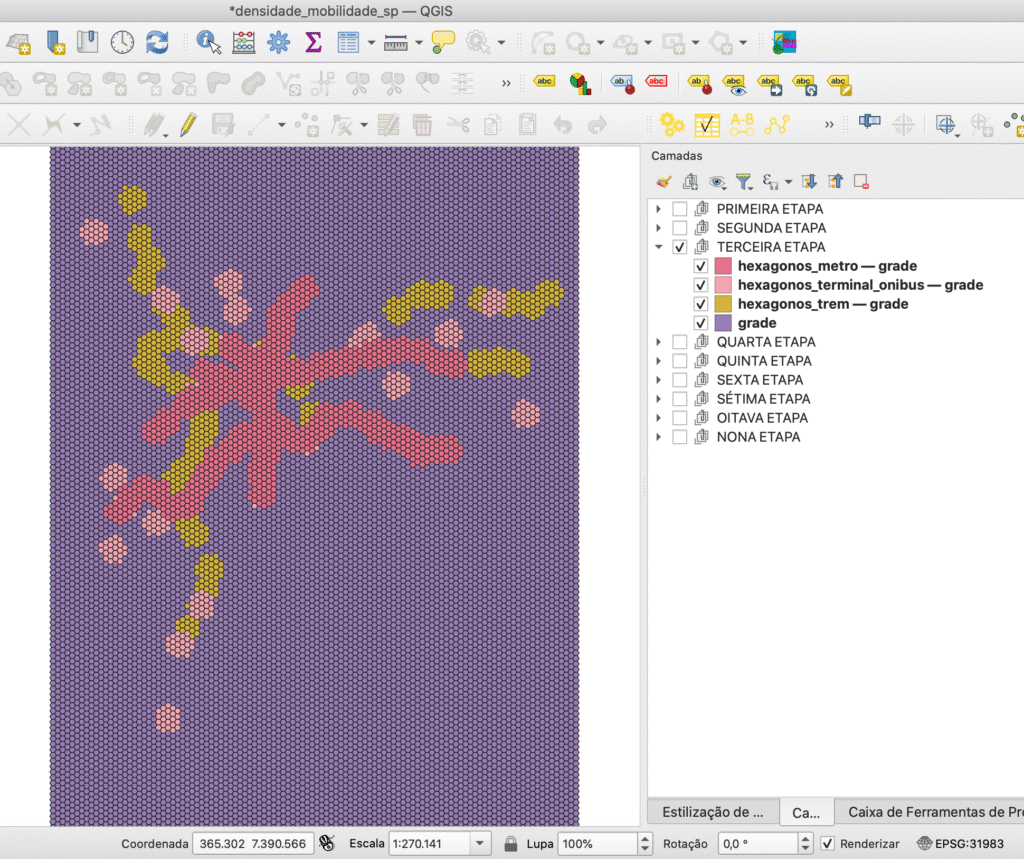Expand the PRIMEIRA ETAPA group
1024x859 pixels.
click(x=658, y=209)
